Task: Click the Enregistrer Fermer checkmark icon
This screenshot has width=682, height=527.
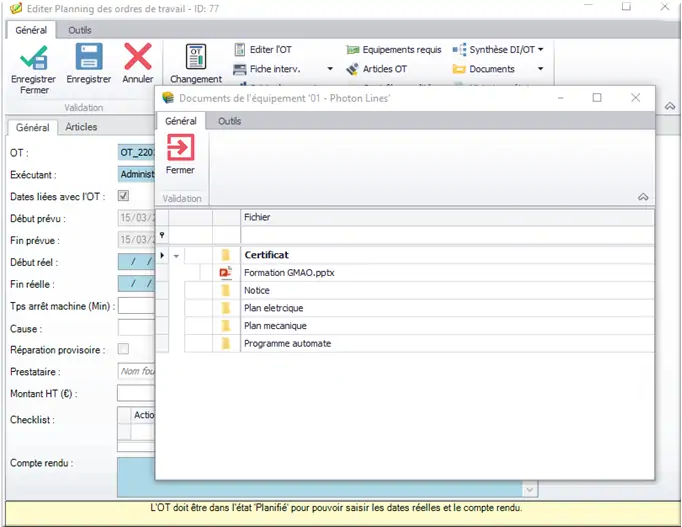Action: [x=33, y=56]
